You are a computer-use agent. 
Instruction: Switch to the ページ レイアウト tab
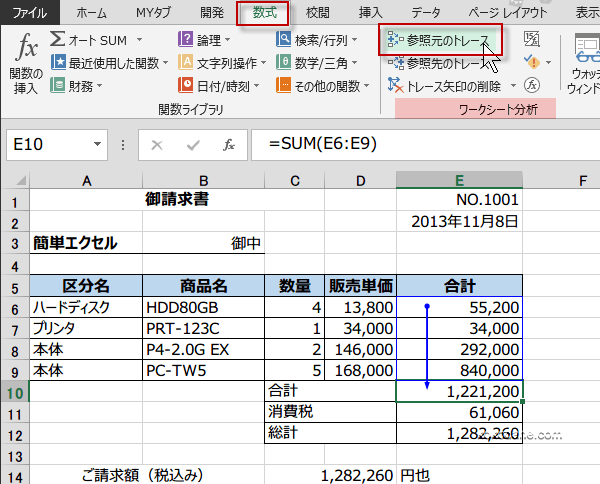point(508,13)
